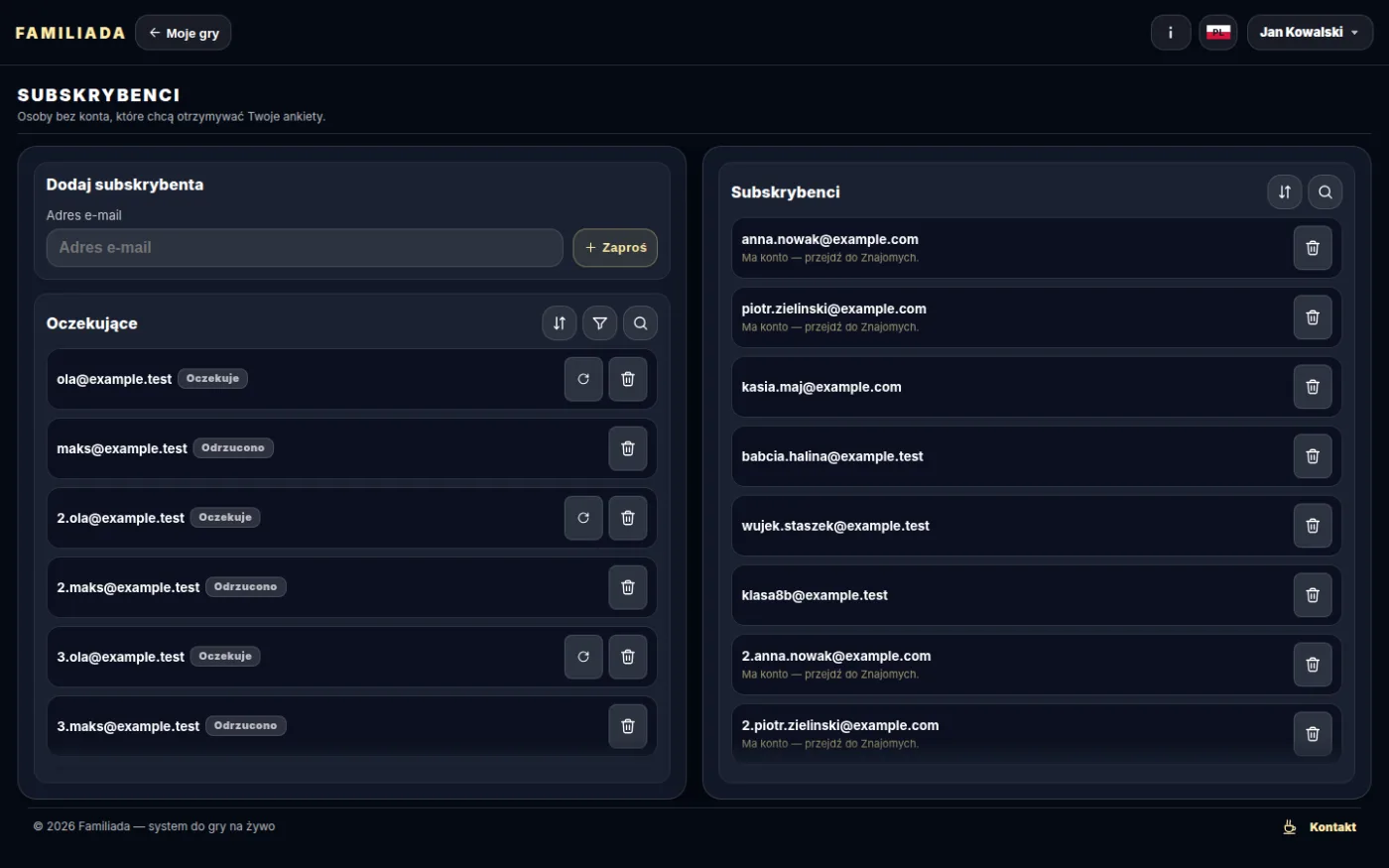Select the kasia.maj@example.com email text

tap(821, 387)
